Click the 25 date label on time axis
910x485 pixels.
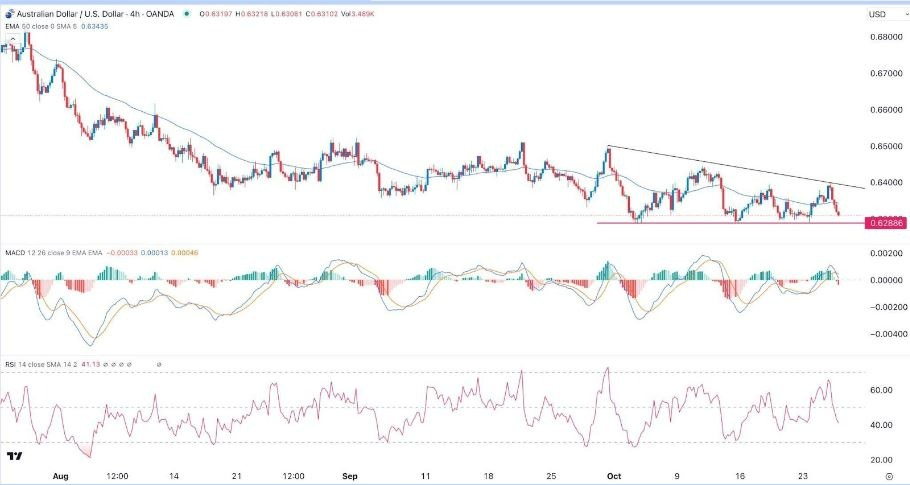(x=551, y=476)
